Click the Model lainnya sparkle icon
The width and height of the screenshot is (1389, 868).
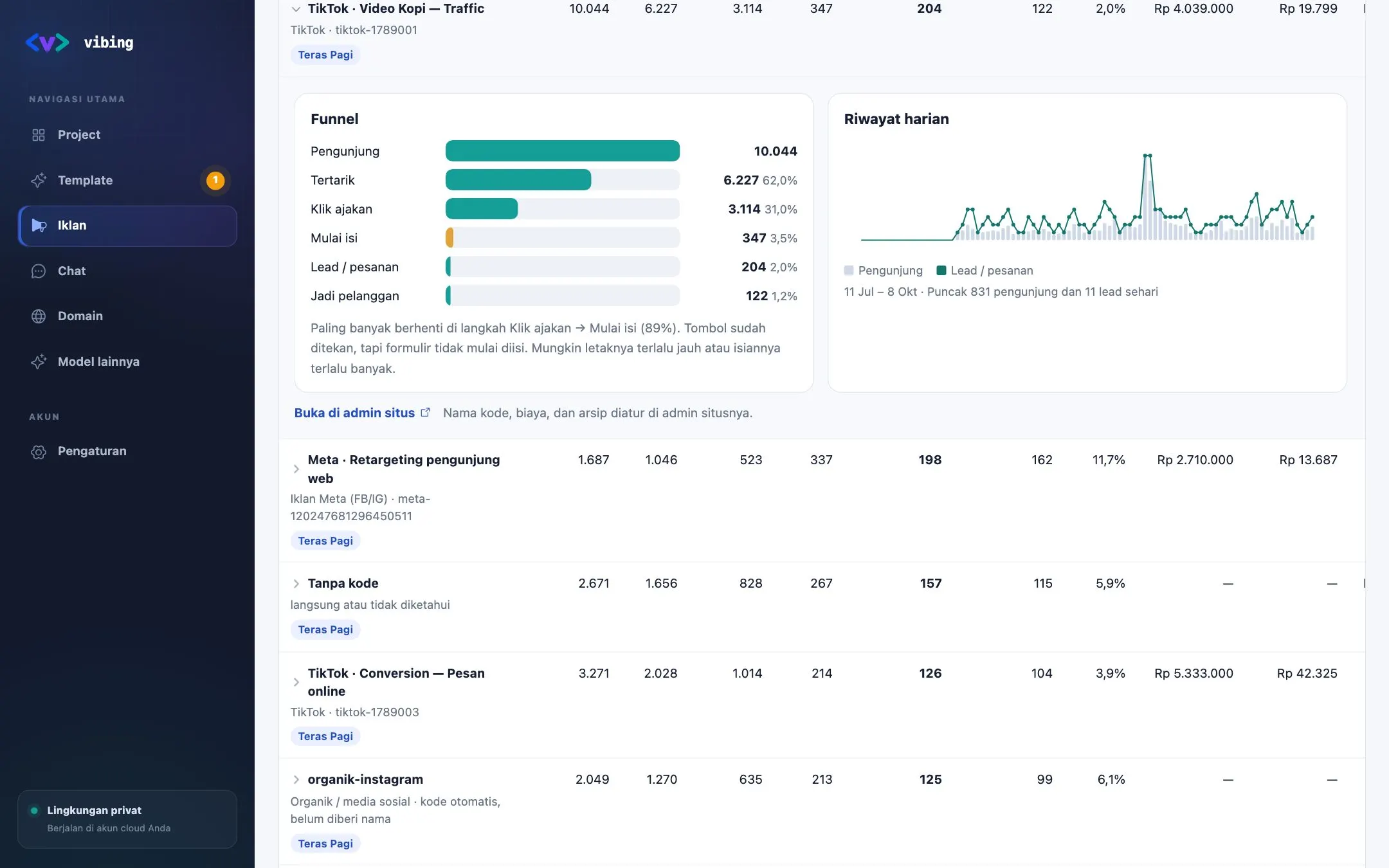pyautogui.click(x=39, y=361)
